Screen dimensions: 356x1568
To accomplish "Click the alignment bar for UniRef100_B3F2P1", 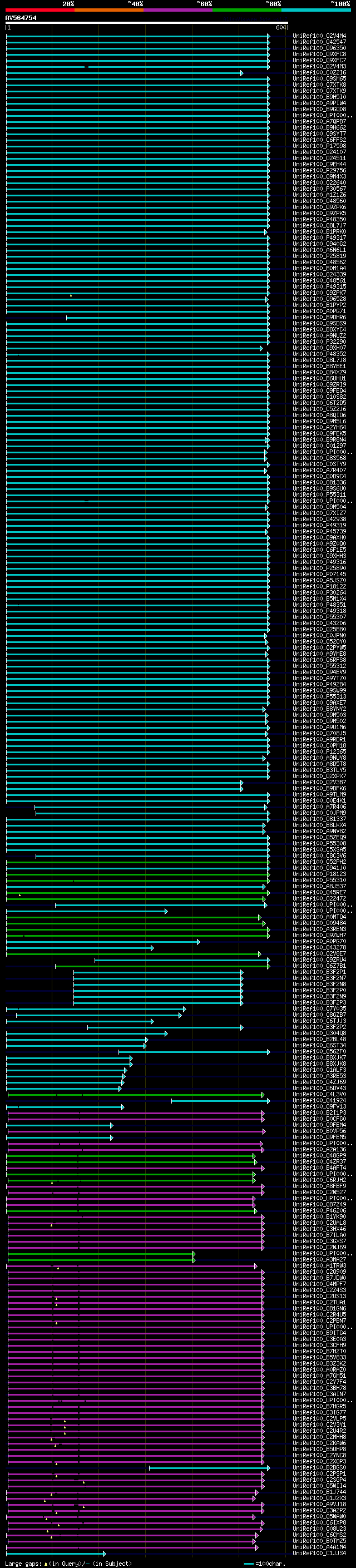I will [x=158, y=972].
